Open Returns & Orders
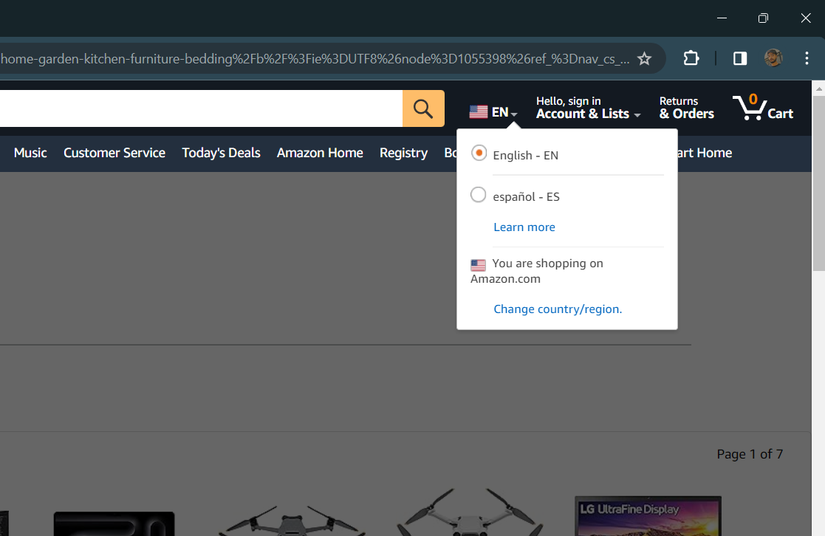 tap(686, 108)
